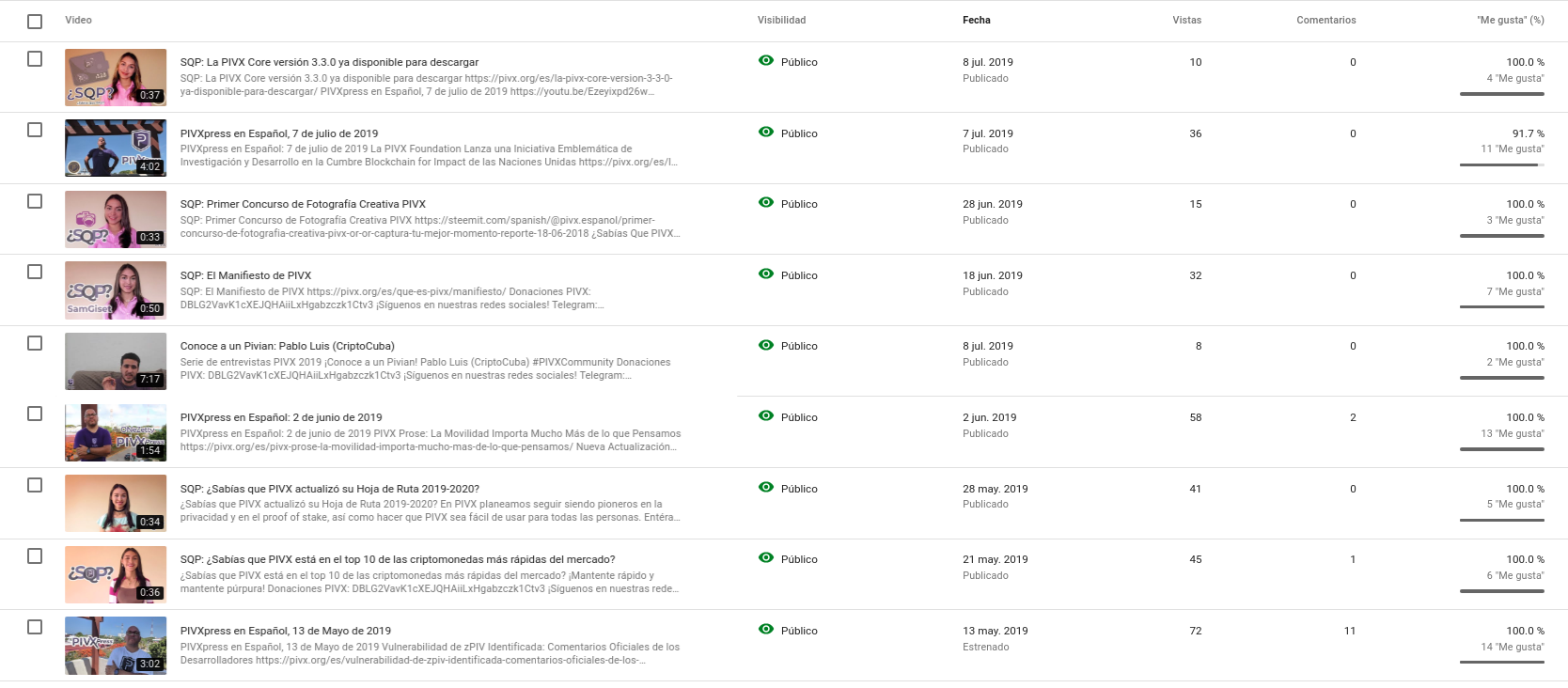Image resolution: width=1568 pixels, height=688 pixels.
Task: Check the El Manifiesto de PIVX row checkbox
Action: coord(35,273)
